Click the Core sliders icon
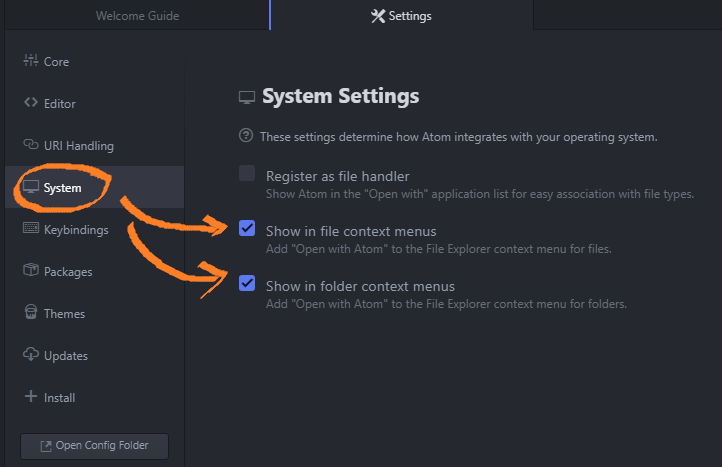The width and height of the screenshot is (722, 467). [x=31, y=60]
